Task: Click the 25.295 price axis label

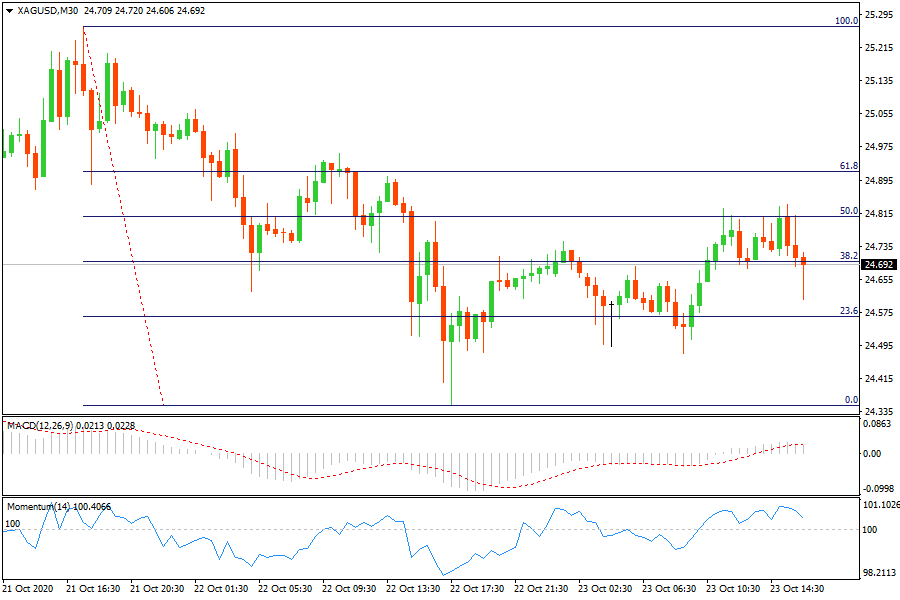Action: 879,15
